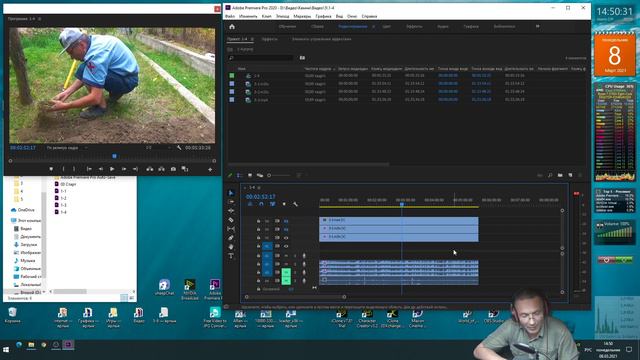Open the Маркеры menu
The height and width of the screenshot is (360, 640).
point(302,16)
